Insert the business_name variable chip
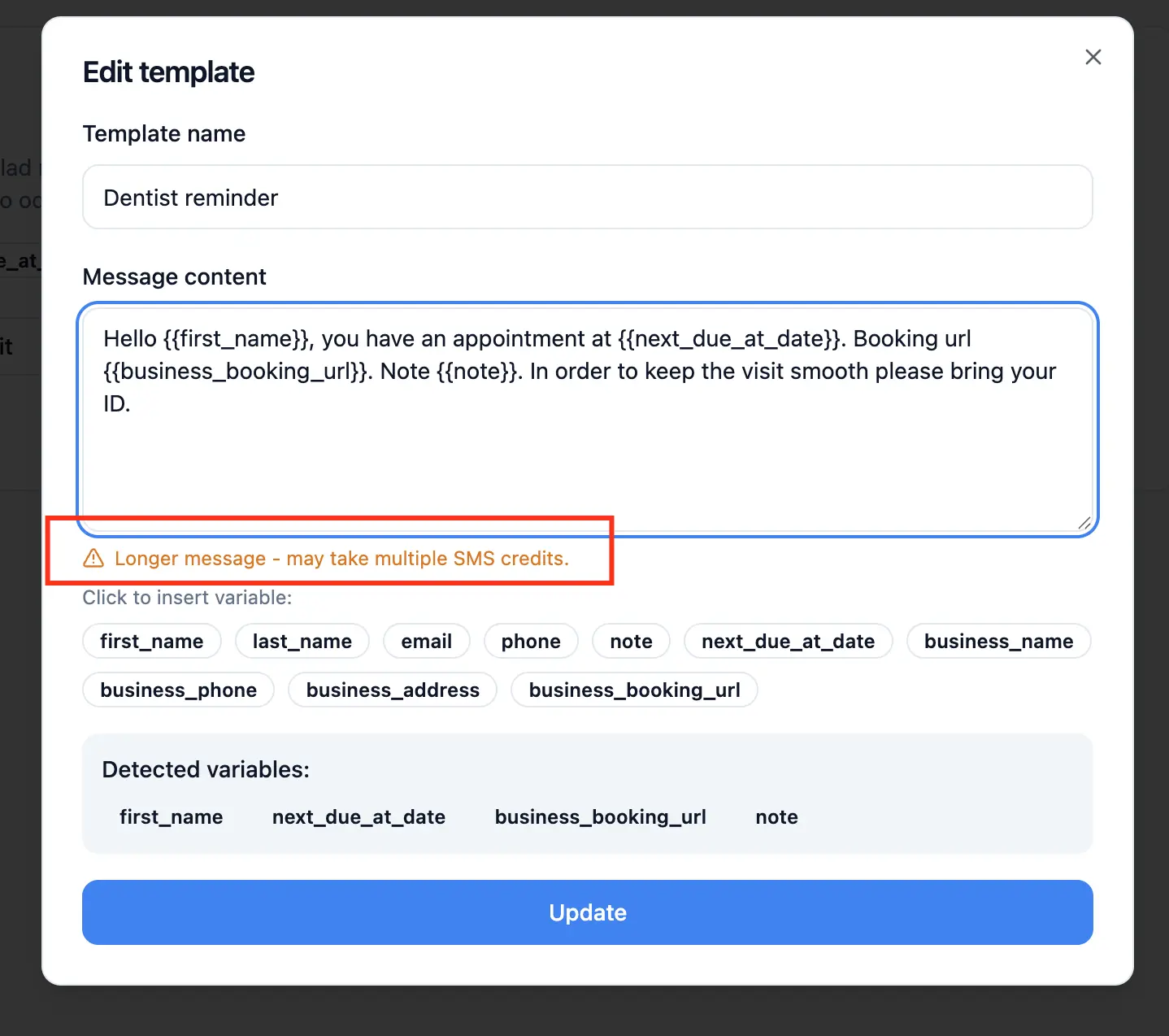Screen dimensions: 1169x1036 click(998, 642)
